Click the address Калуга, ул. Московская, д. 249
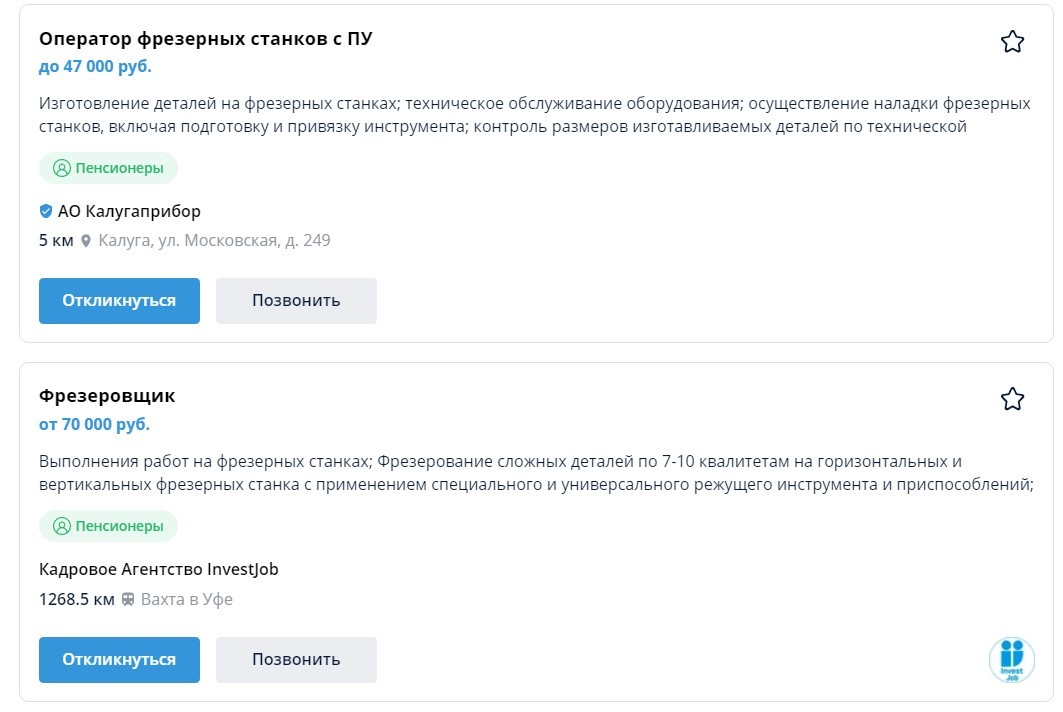Image resolution: width=1063 pixels, height=712 pixels. 214,241
